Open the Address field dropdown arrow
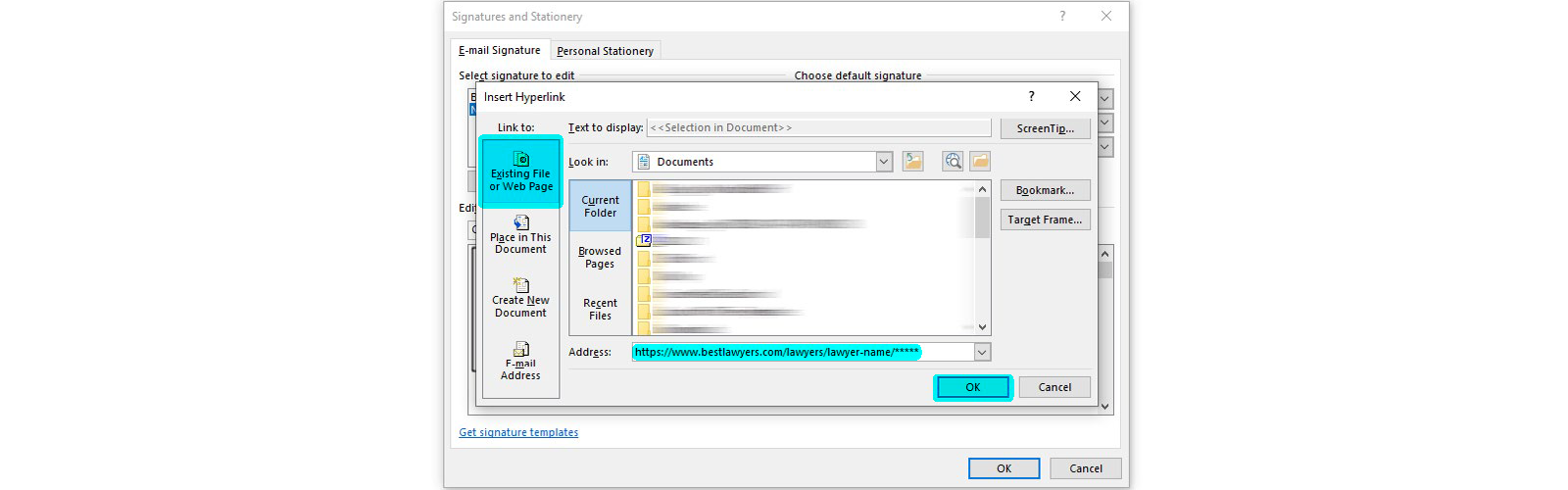Viewport: 1568px width, 490px height. point(982,352)
